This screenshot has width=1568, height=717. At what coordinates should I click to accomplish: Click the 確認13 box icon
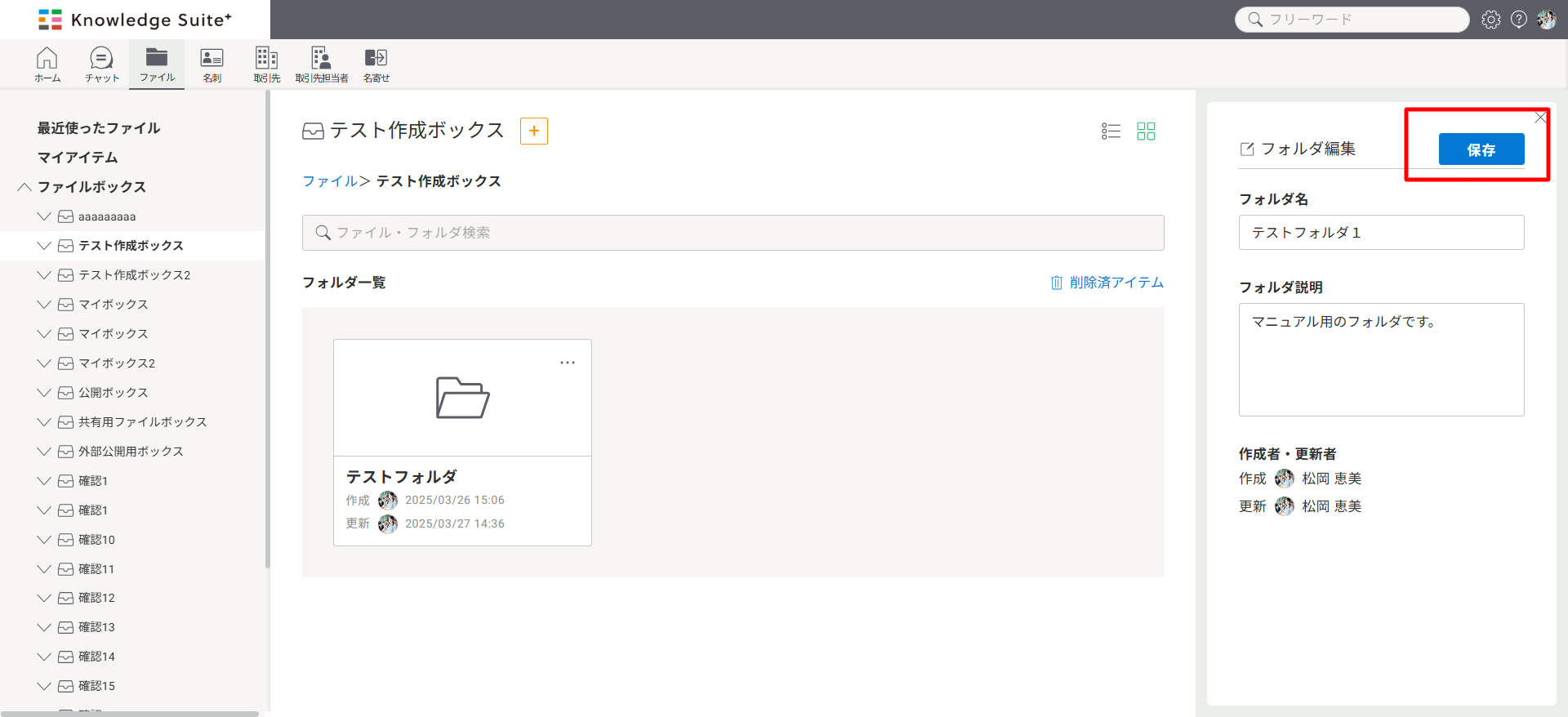[x=66, y=627]
